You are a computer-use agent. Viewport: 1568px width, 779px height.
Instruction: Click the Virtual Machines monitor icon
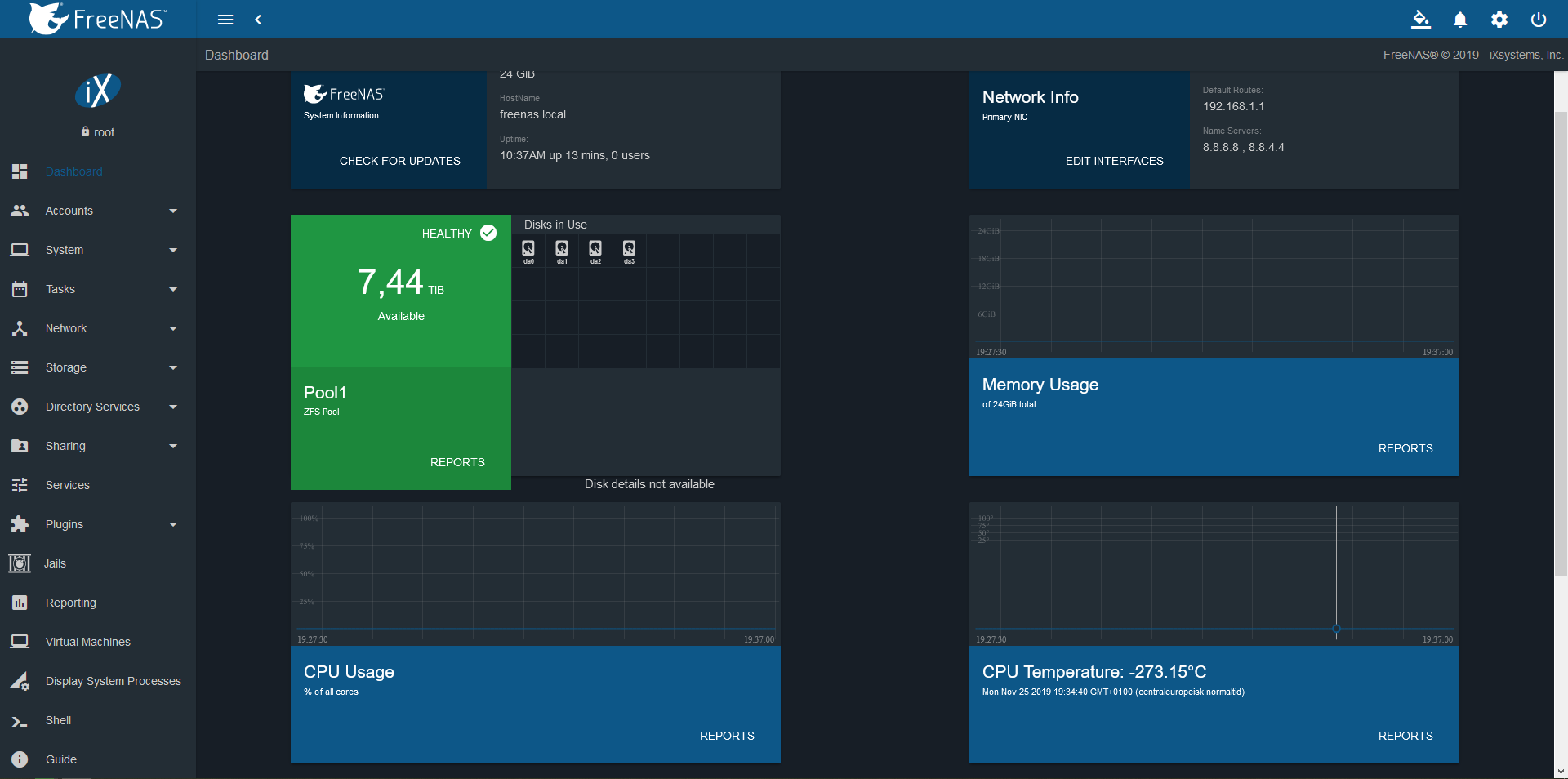tap(20, 642)
